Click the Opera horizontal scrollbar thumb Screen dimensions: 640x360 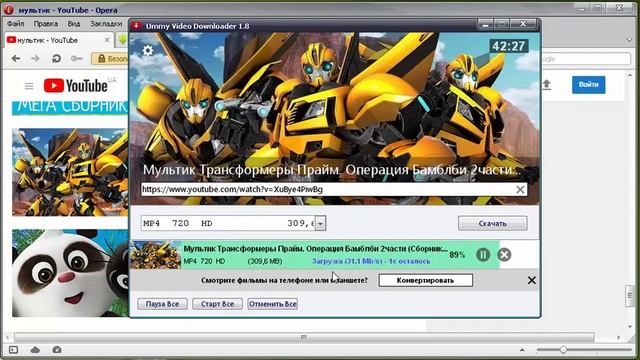point(304,337)
